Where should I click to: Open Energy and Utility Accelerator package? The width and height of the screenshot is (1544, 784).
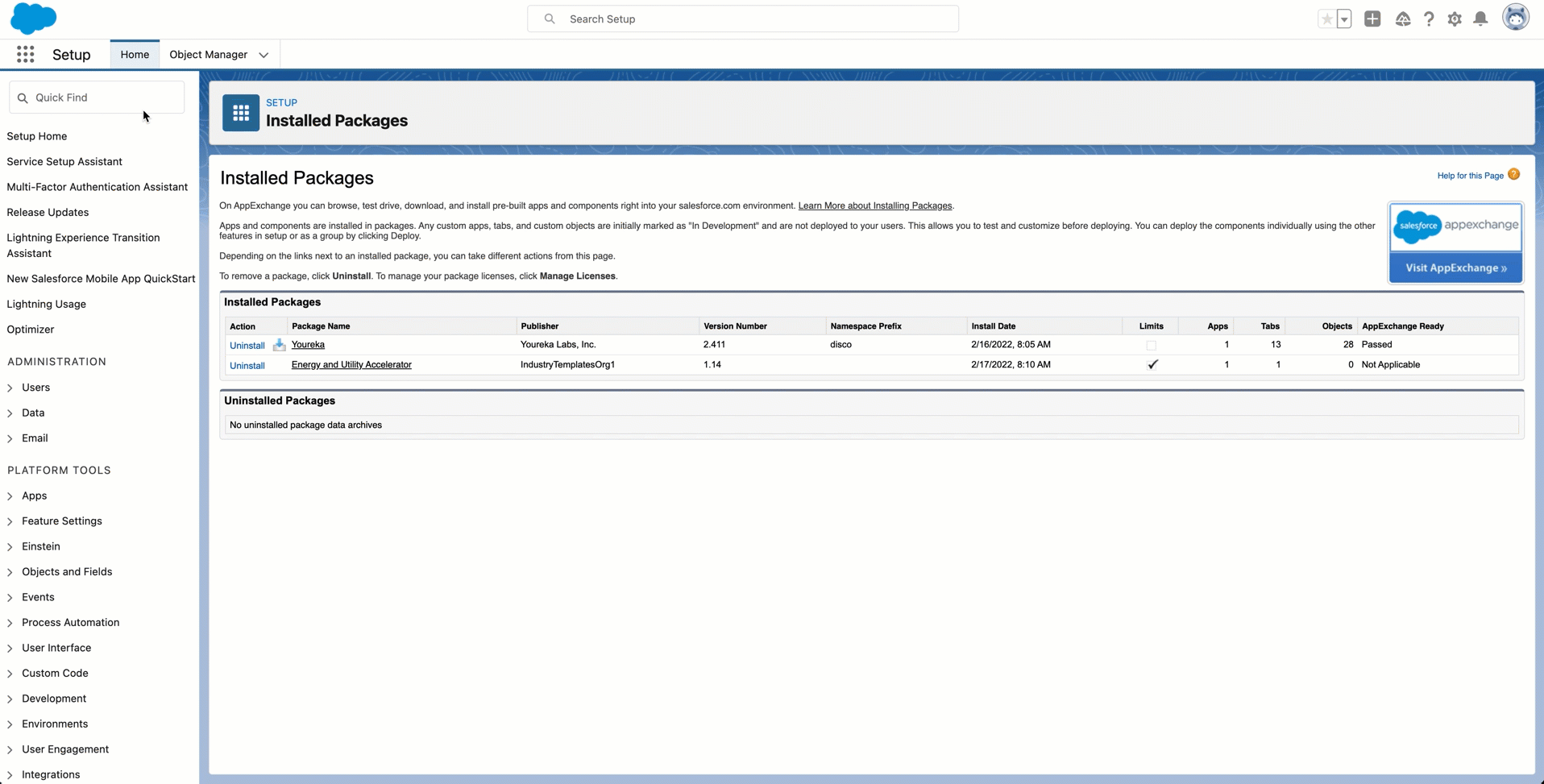point(351,364)
